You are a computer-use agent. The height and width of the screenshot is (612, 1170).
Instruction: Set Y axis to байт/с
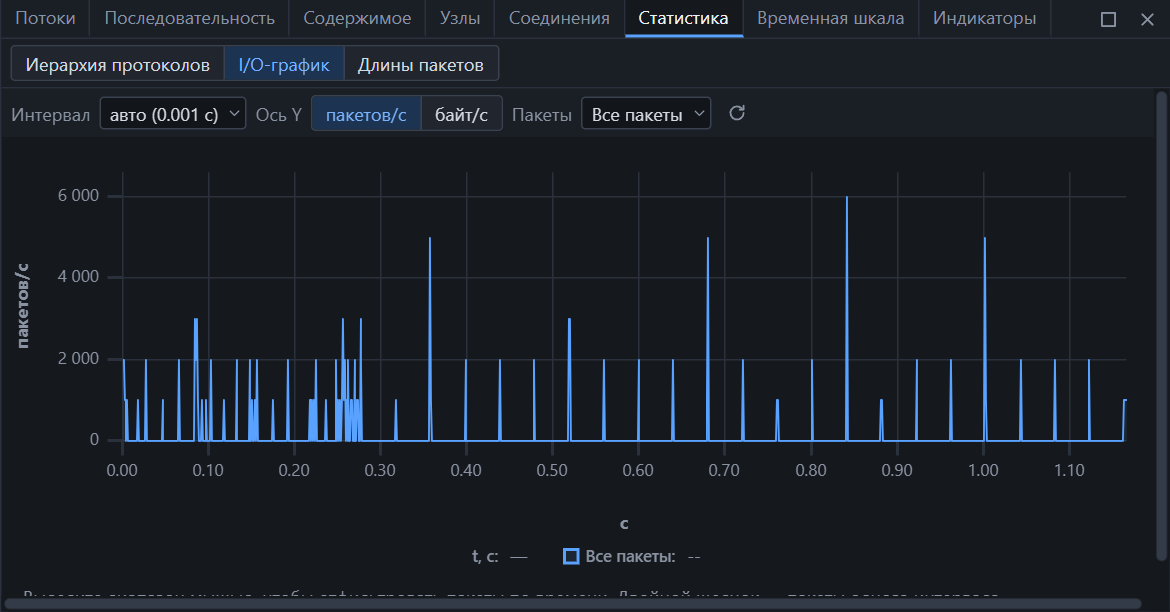[x=461, y=114]
